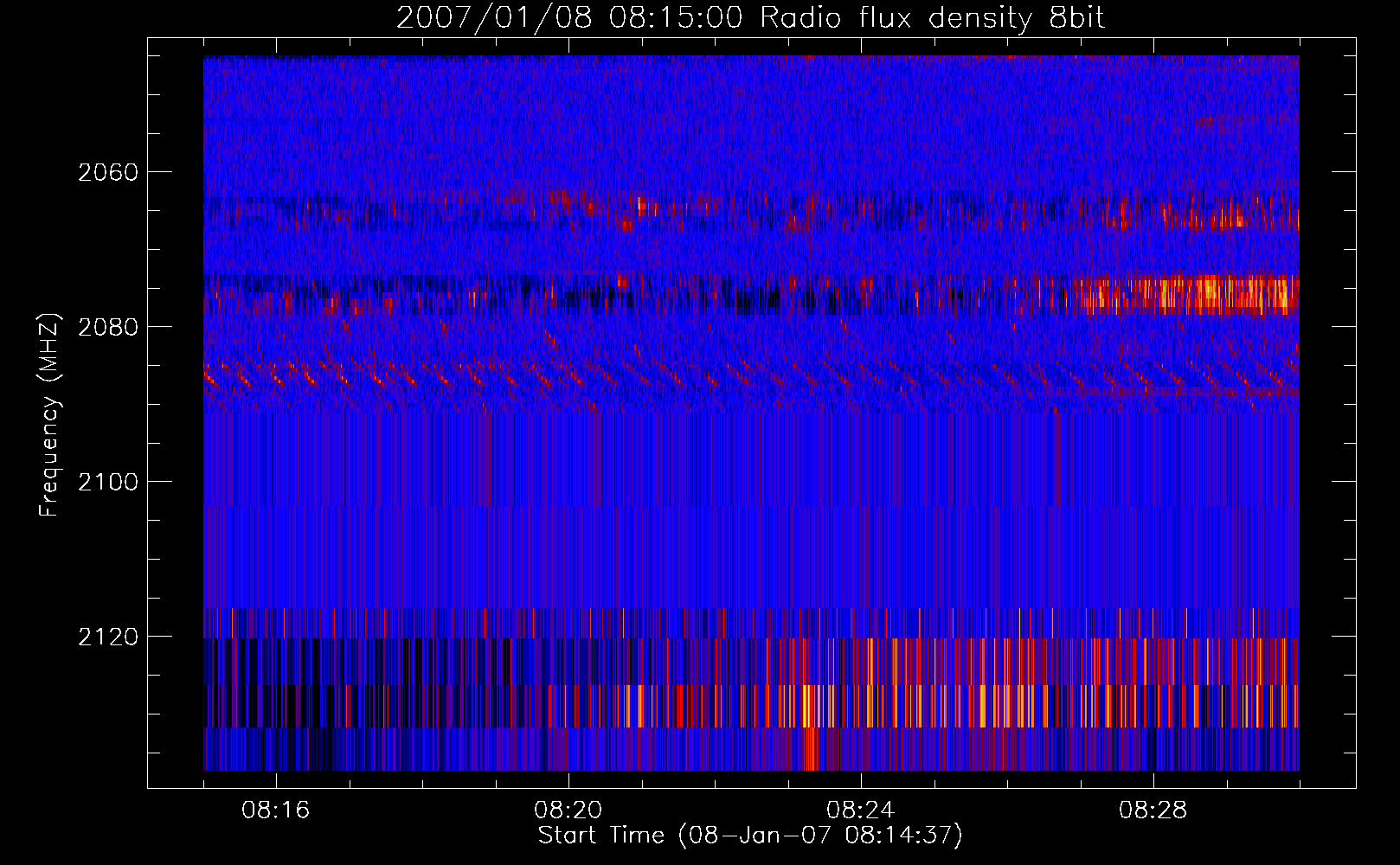
Task: Click the plot title "2007/01/08 08:15:00 Radio flux density 8bit"
Action: click(x=750, y=18)
